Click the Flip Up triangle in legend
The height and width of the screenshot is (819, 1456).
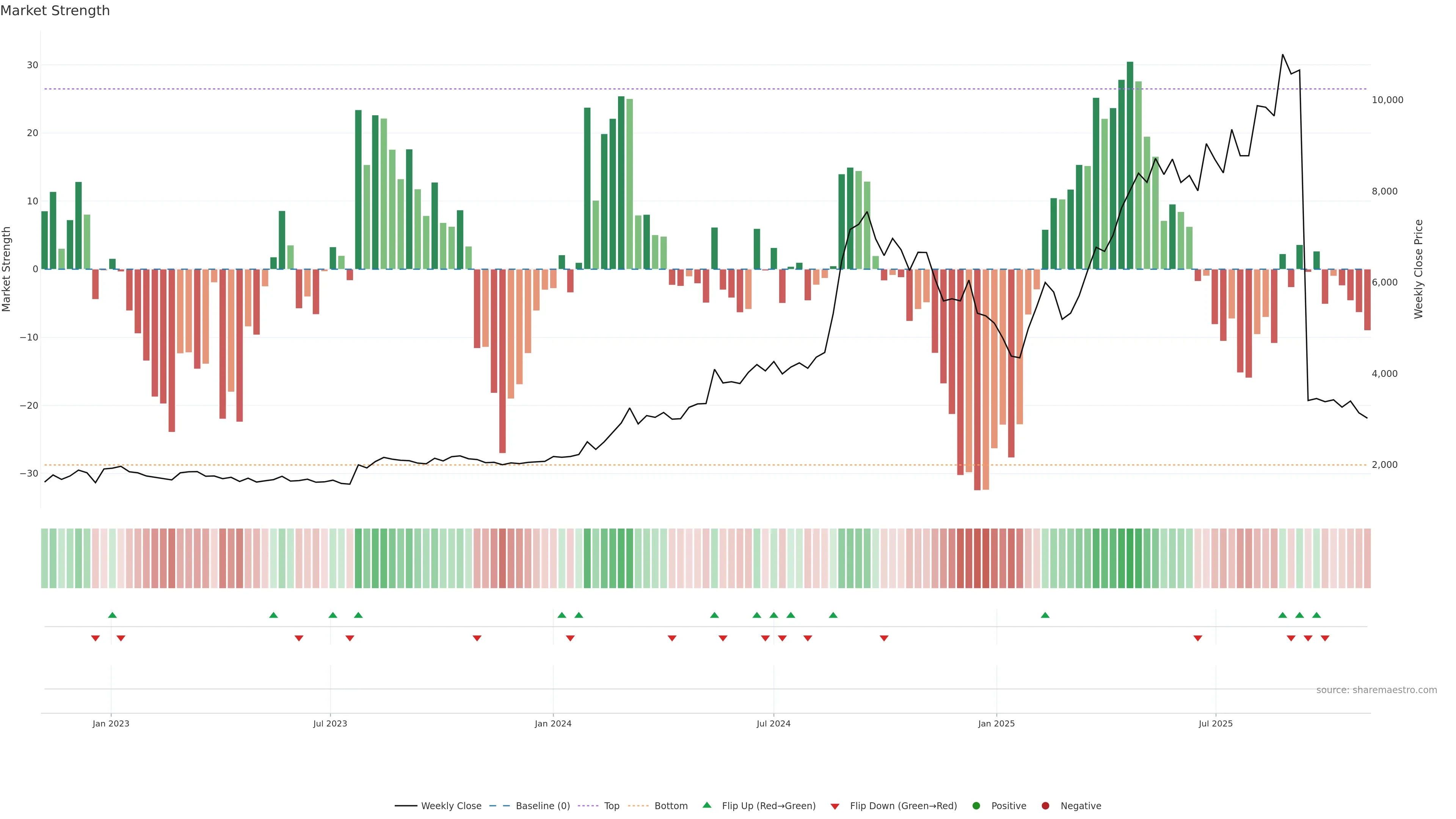click(x=706, y=805)
